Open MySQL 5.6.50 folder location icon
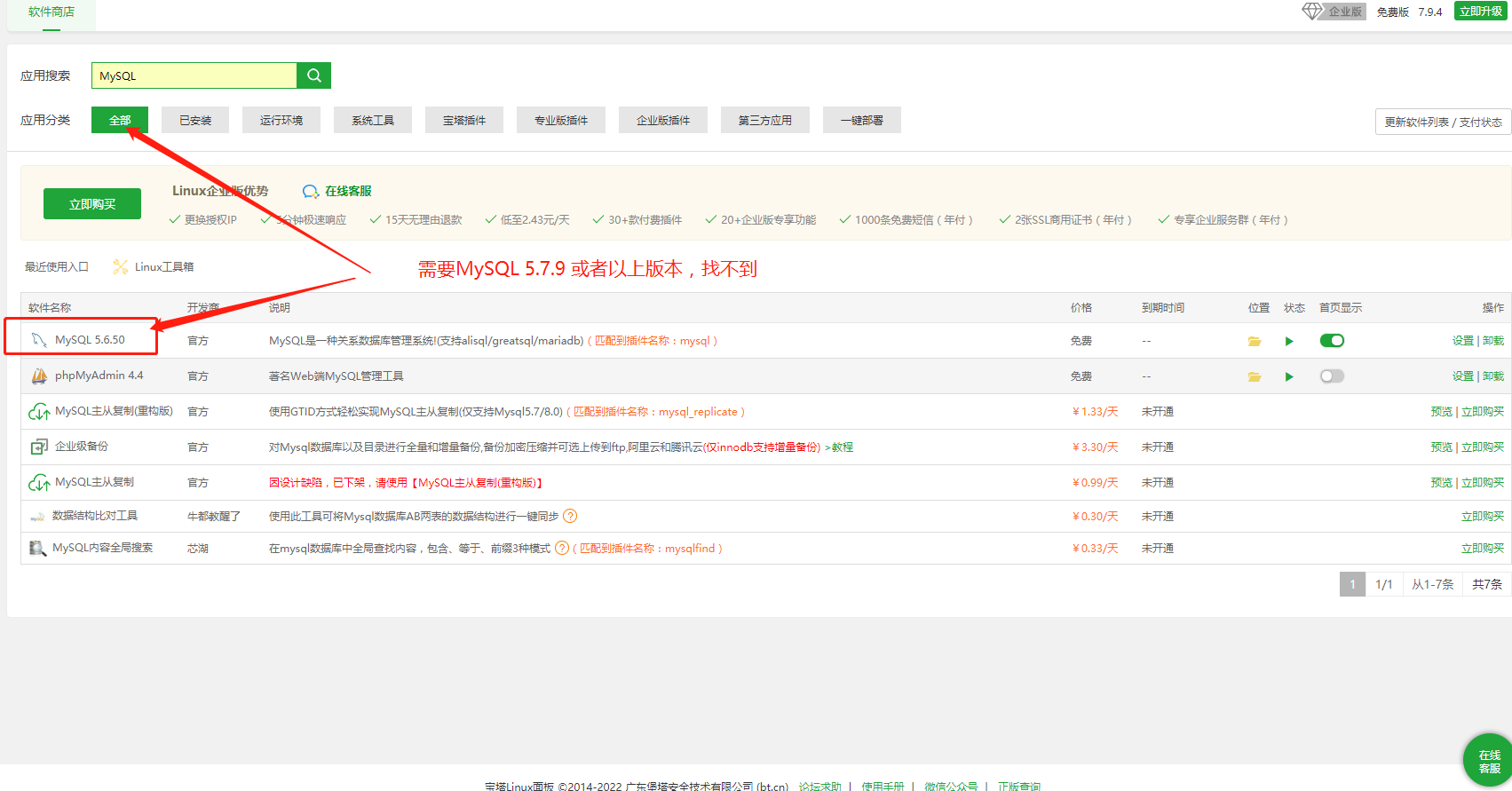Image resolution: width=1512 pixels, height=791 pixels. tap(1254, 341)
